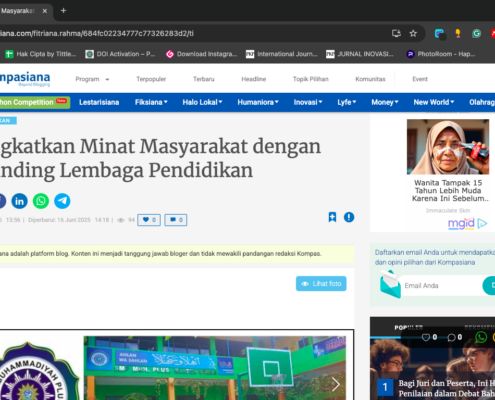Viewport: 495px width, 400px height.
Task: Expand the Lyfe category dropdown
Action: 347,102
